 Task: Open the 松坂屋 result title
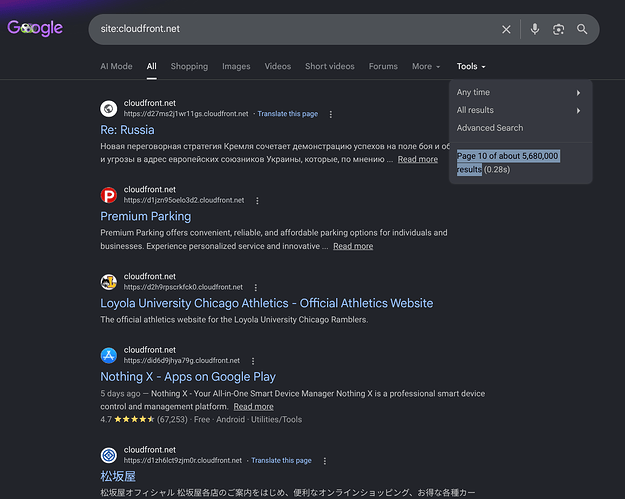(x=118, y=476)
